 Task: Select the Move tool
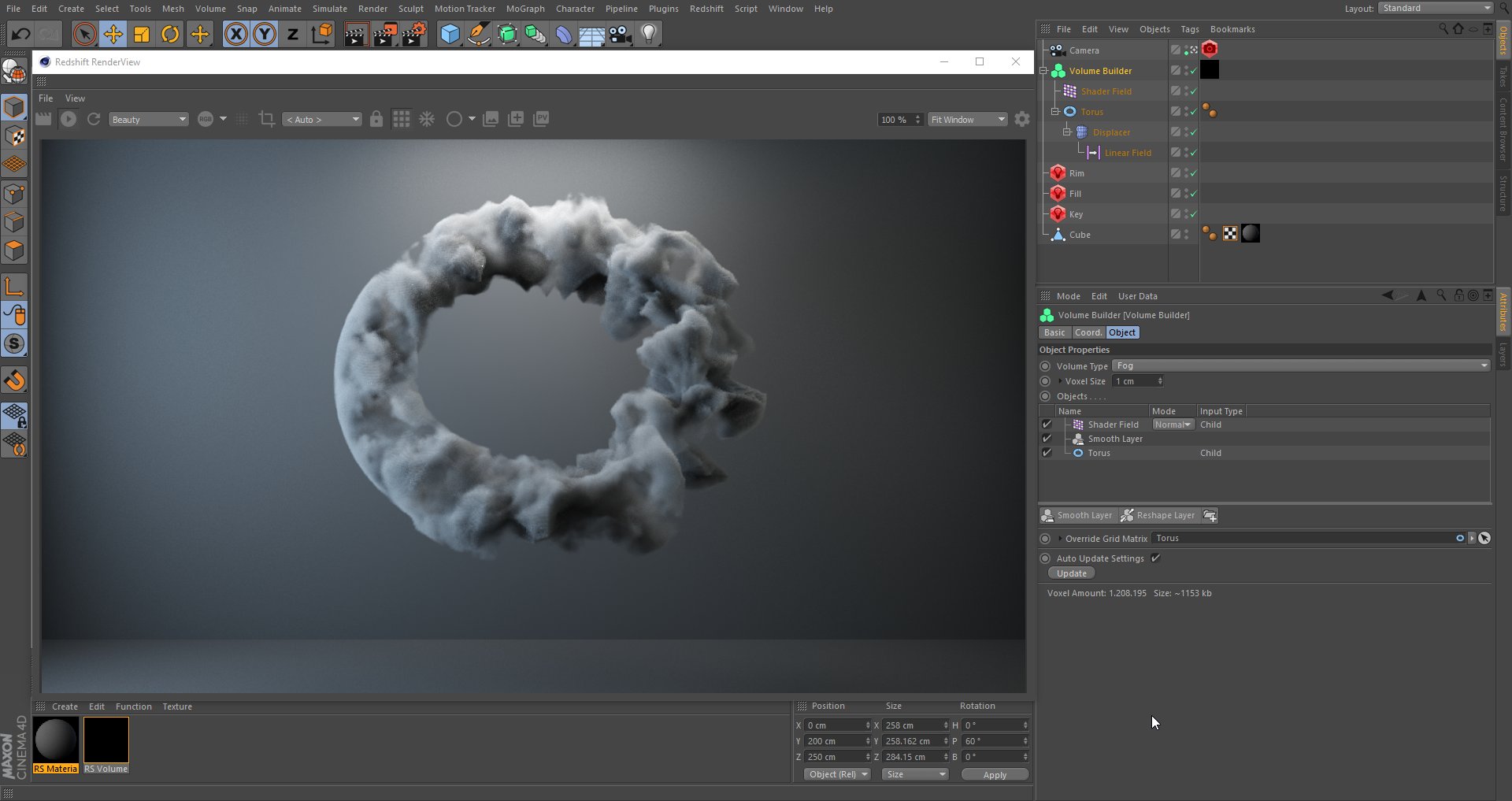click(113, 34)
